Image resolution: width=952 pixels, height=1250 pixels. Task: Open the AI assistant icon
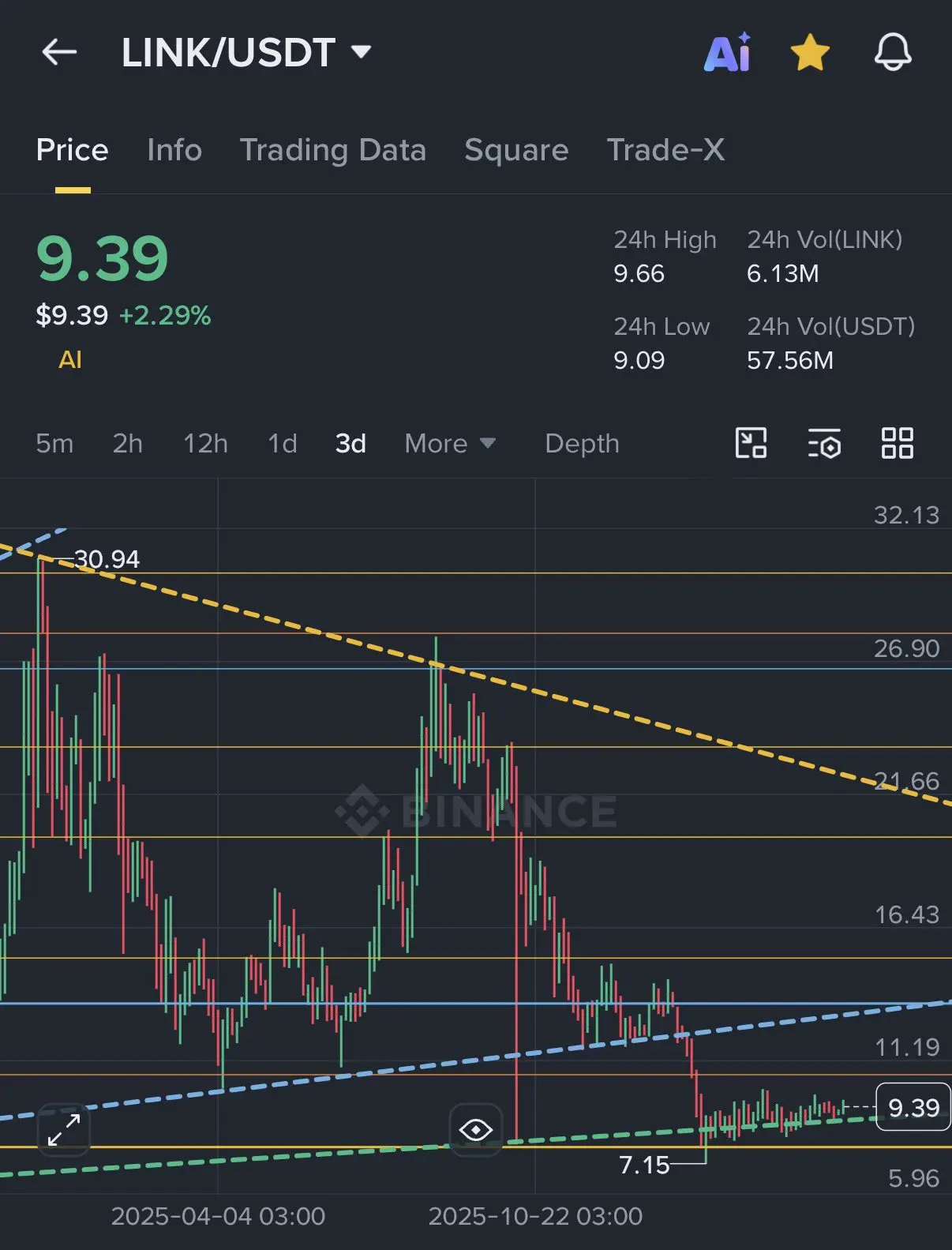click(727, 53)
